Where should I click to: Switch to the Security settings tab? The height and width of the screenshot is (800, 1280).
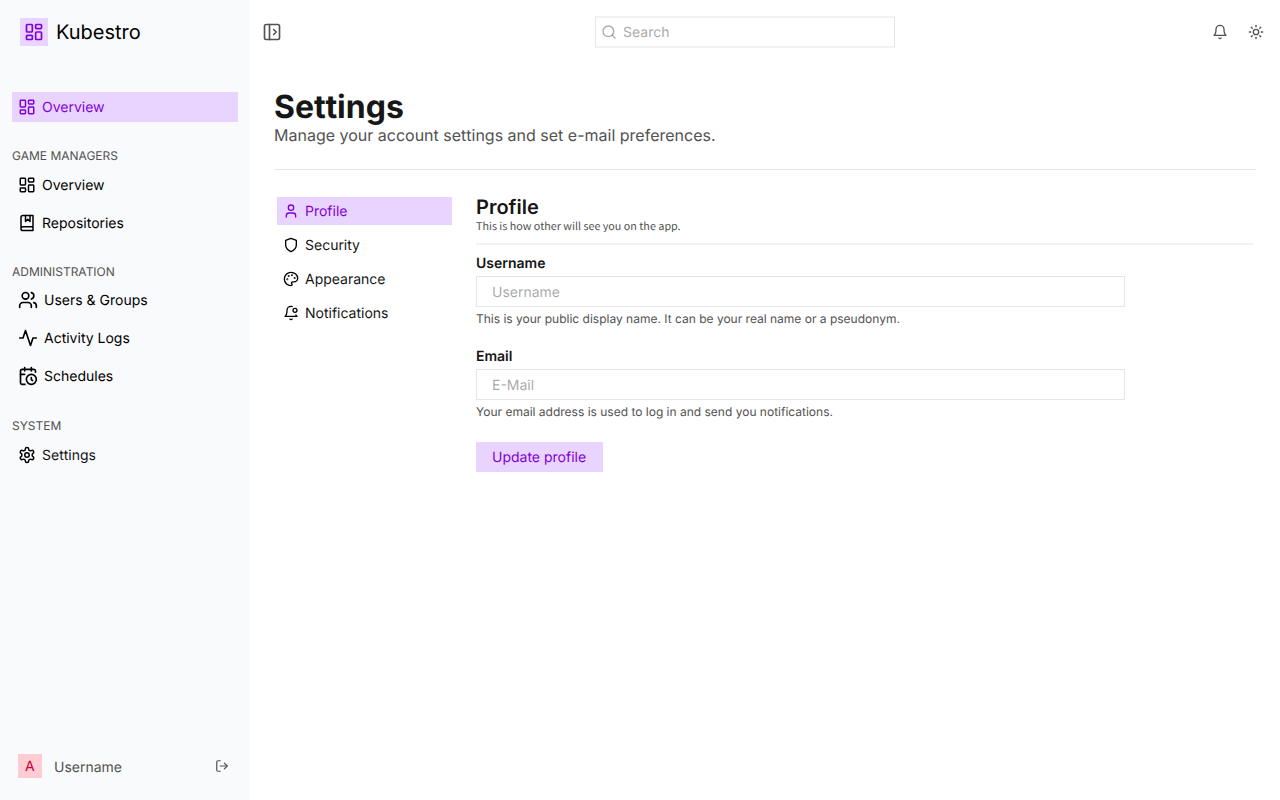(364, 245)
